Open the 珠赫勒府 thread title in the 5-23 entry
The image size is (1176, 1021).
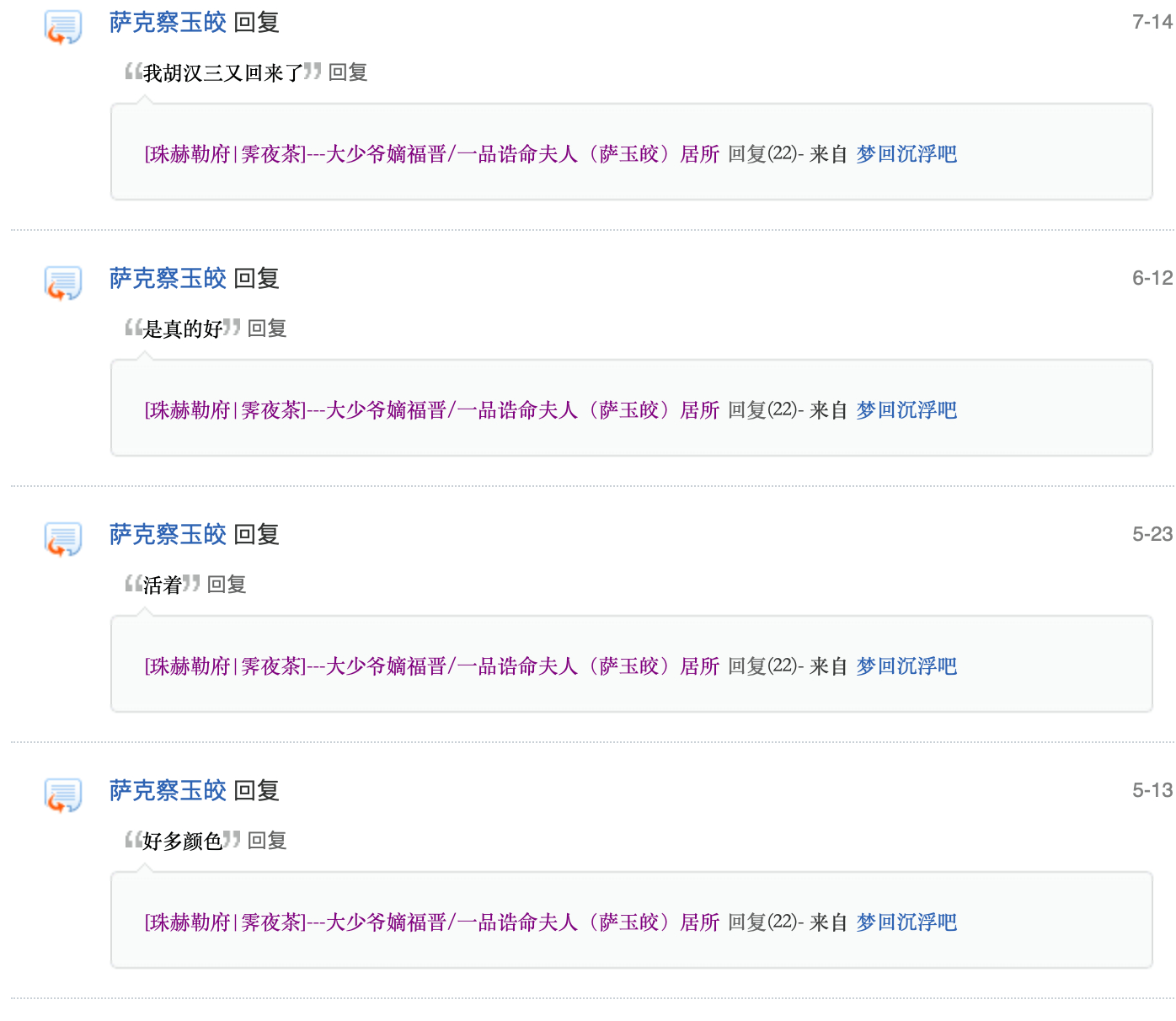click(432, 666)
